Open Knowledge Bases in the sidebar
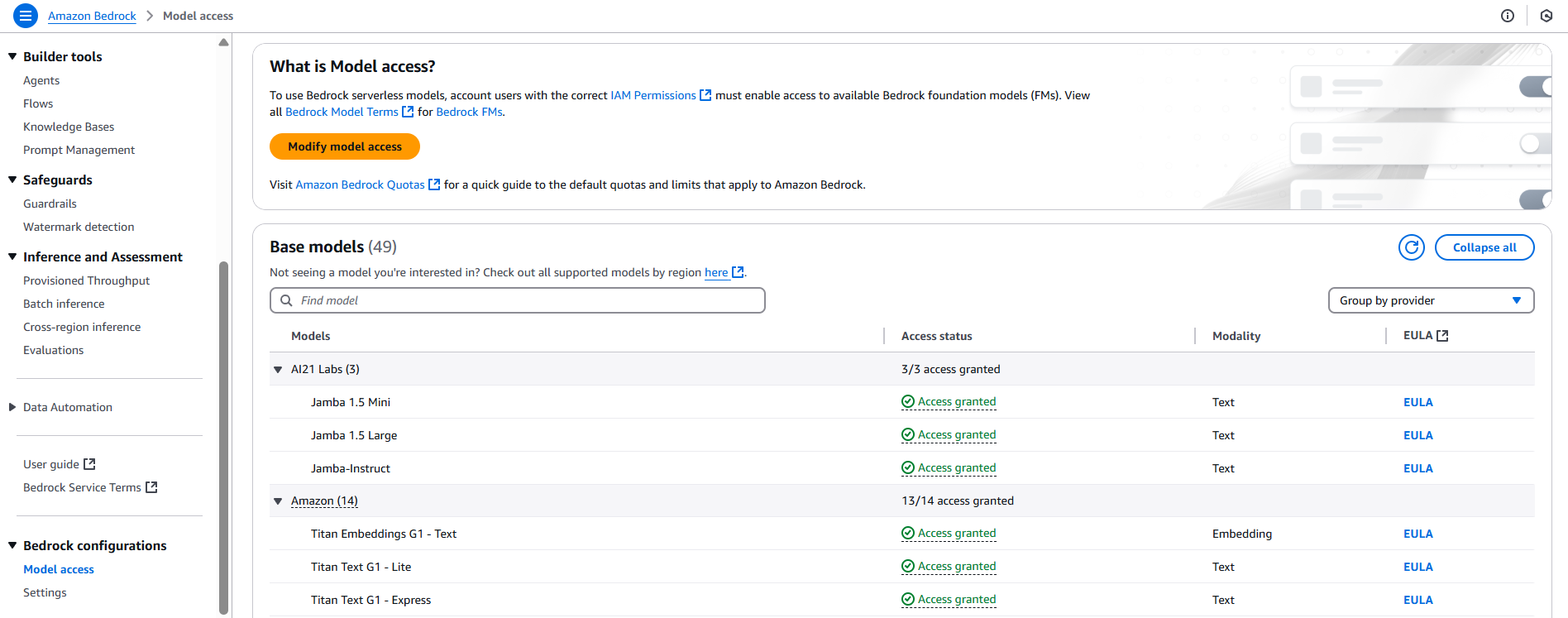The image size is (1568, 618). pos(69,127)
